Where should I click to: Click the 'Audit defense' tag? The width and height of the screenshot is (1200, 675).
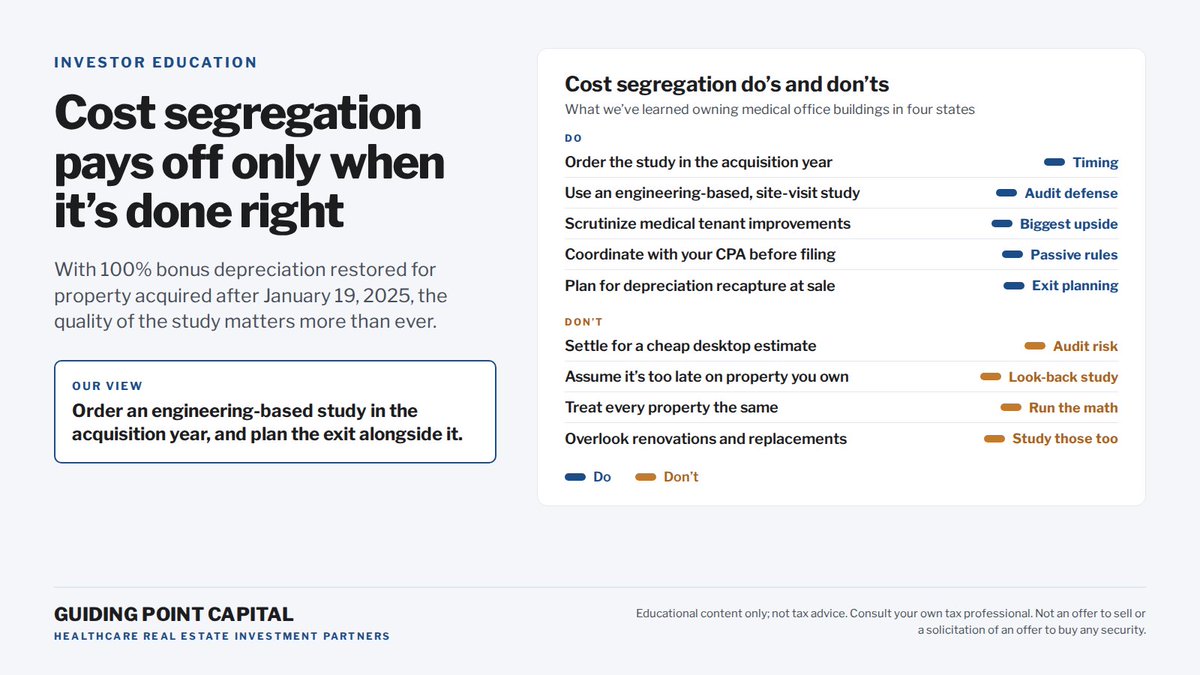[x=1071, y=193]
